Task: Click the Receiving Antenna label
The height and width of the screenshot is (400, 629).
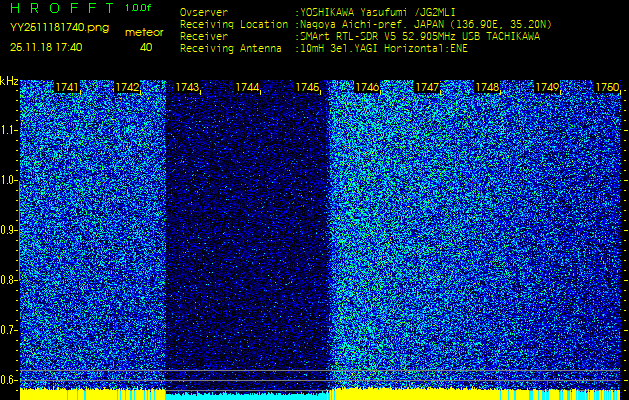Action: (231, 49)
